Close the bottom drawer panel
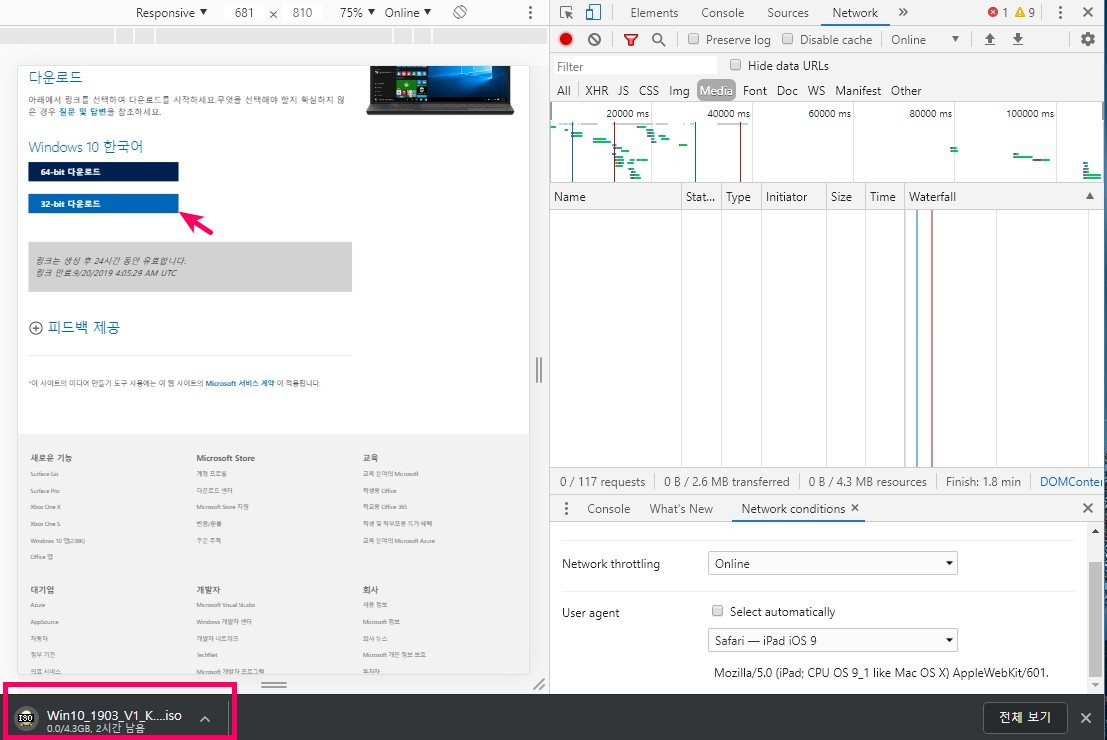The width and height of the screenshot is (1107, 740). coord(1088,508)
